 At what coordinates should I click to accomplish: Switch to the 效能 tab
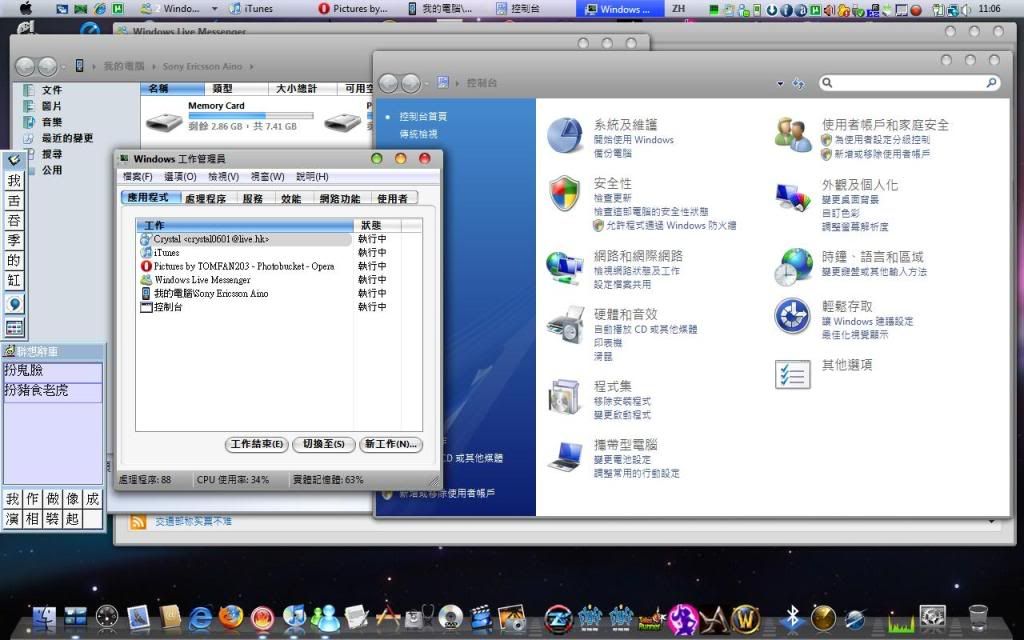point(291,199)
